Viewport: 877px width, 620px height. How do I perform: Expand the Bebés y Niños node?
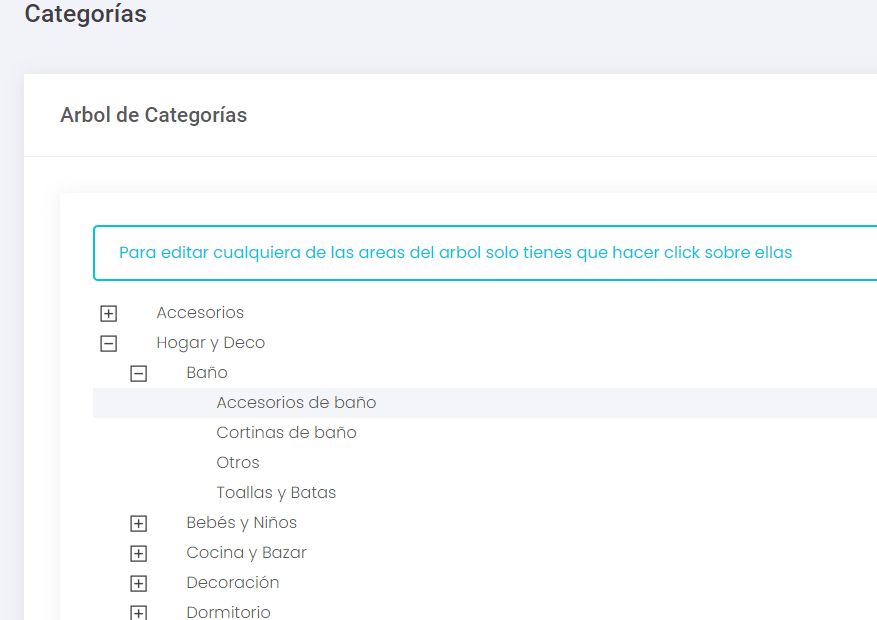pos(139,523)
